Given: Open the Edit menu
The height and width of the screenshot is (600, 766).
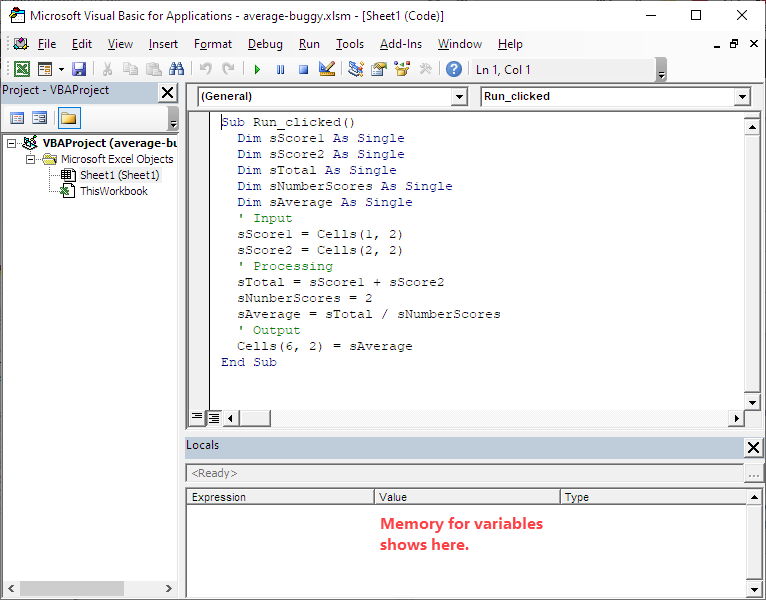Looking at the screenshot, I should pos(82,44).
